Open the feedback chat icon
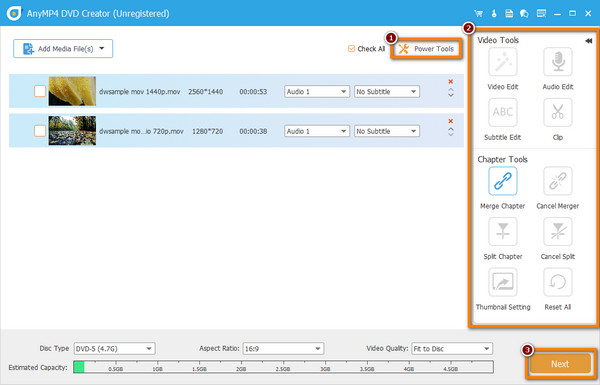 pos(524,14)
